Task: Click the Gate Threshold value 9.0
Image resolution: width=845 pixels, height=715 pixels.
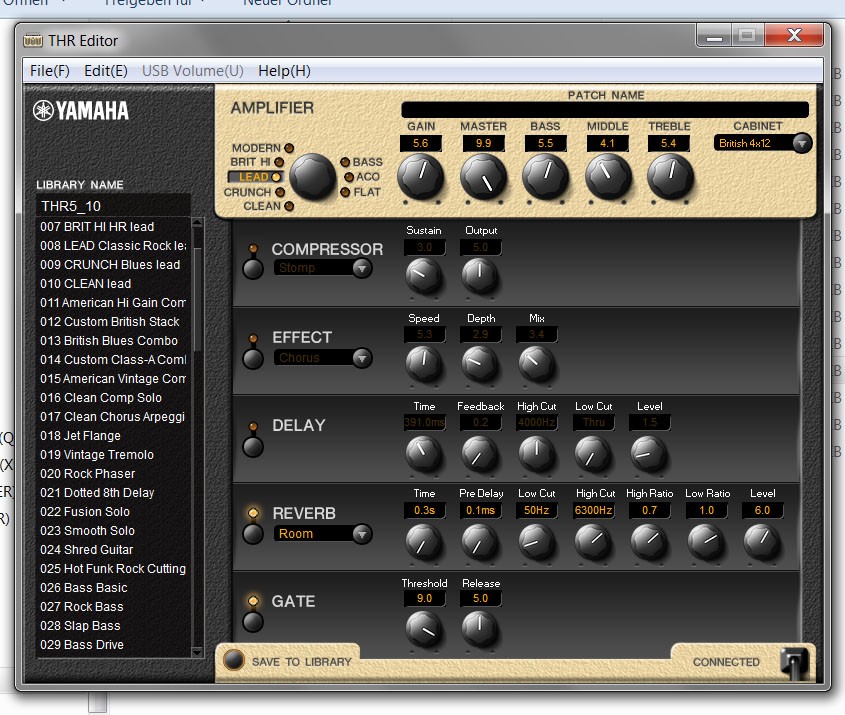Action: [424, 598]
